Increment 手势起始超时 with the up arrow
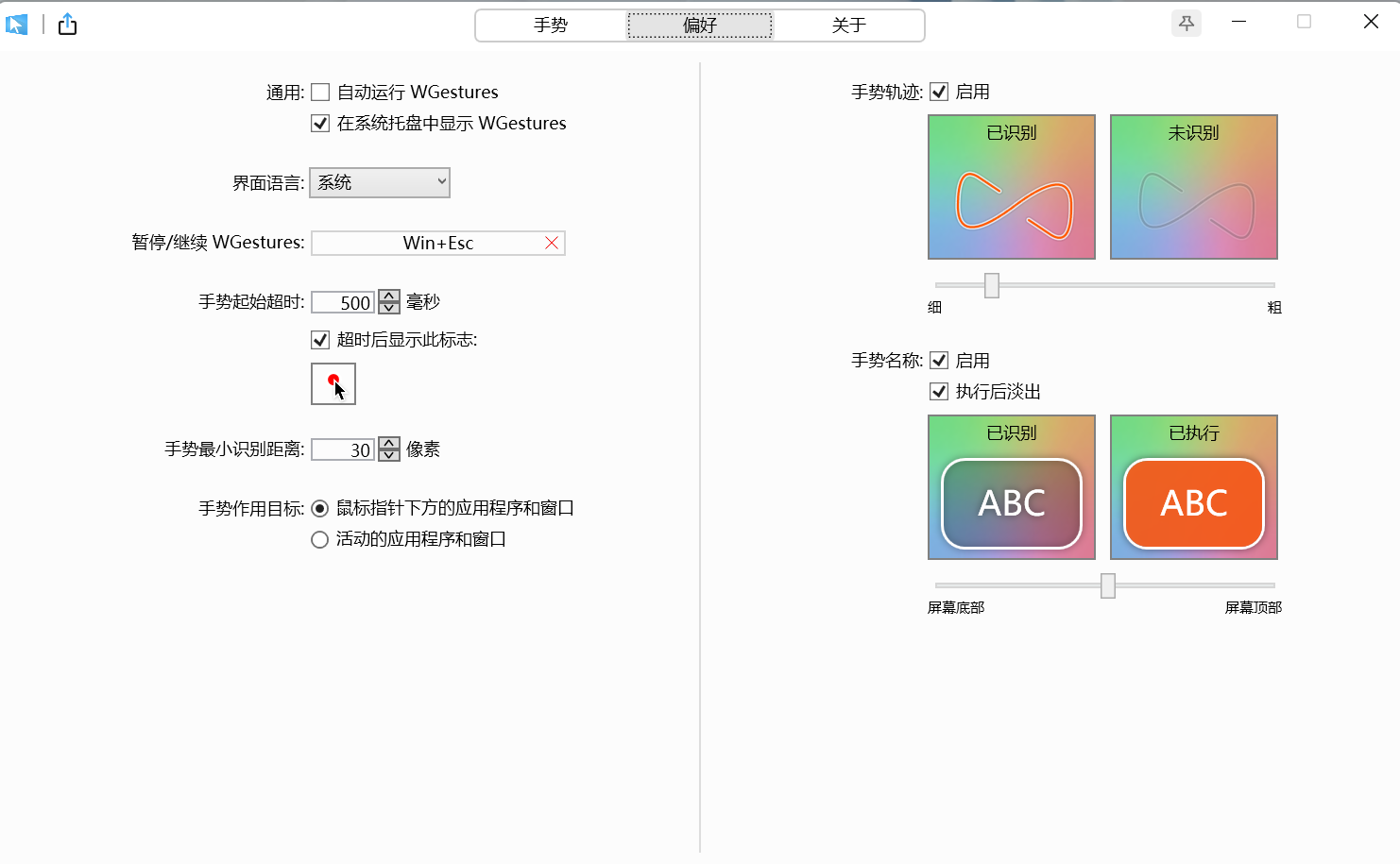Image resolution: width=1400 pixels, height=864 pixels. tap(388, 296)
